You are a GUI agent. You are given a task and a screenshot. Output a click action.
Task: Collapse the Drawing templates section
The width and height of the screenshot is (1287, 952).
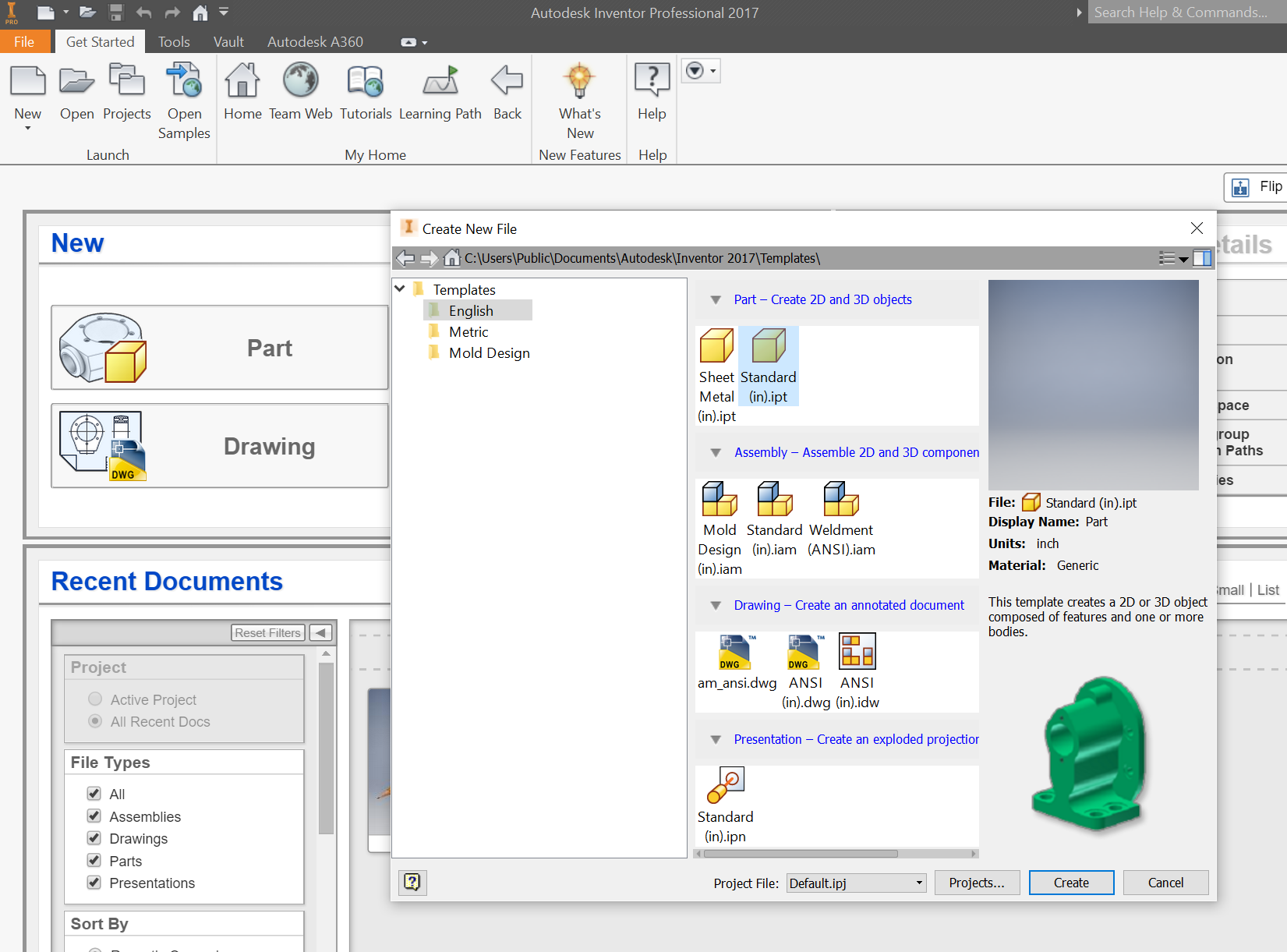[x=716, y=605]
